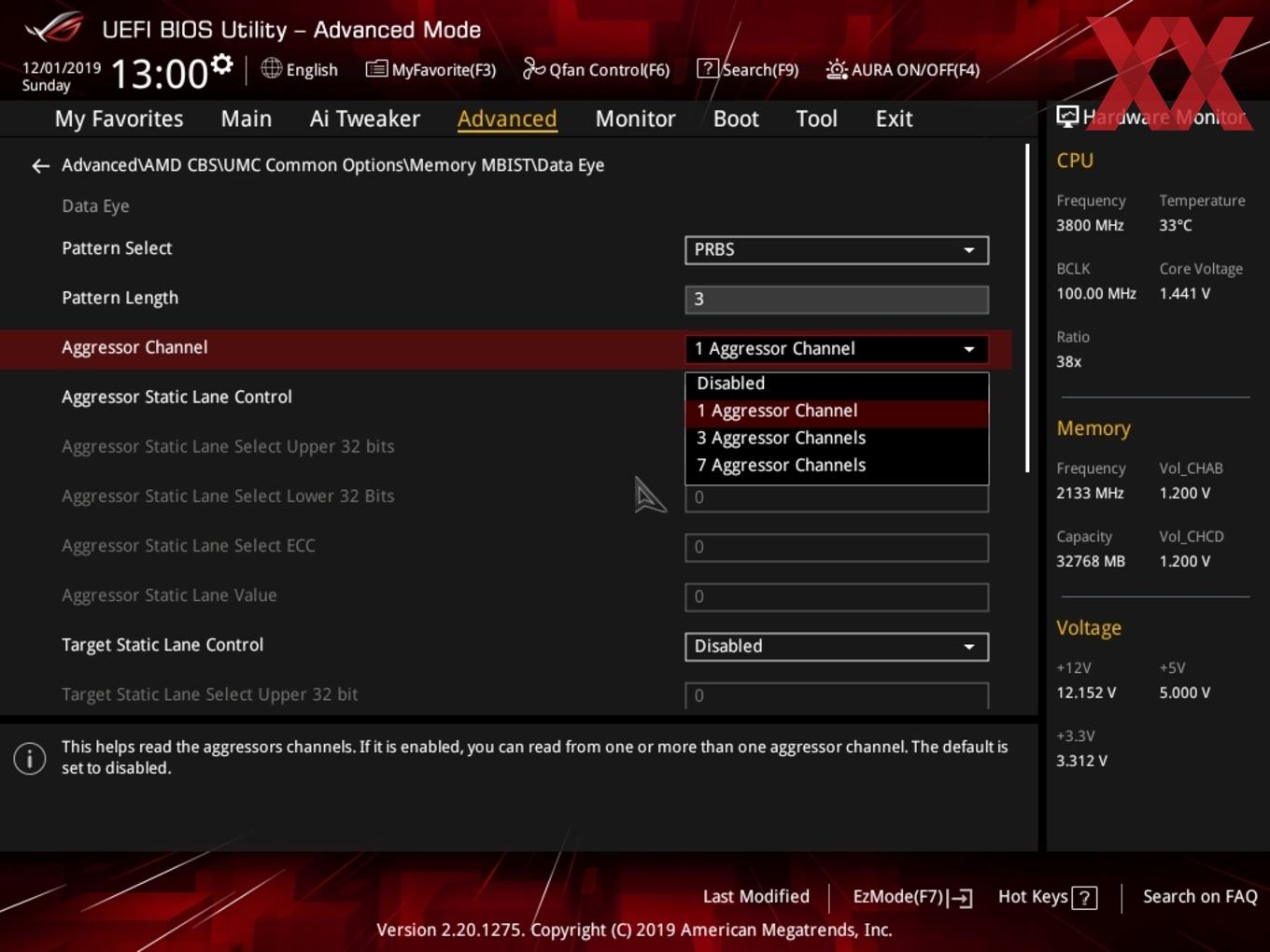Image resolution: width=1270 pixels, height=952 pixels.
Task: Collapse the Aggressor Channel dropdown
Action: (837, 349)
